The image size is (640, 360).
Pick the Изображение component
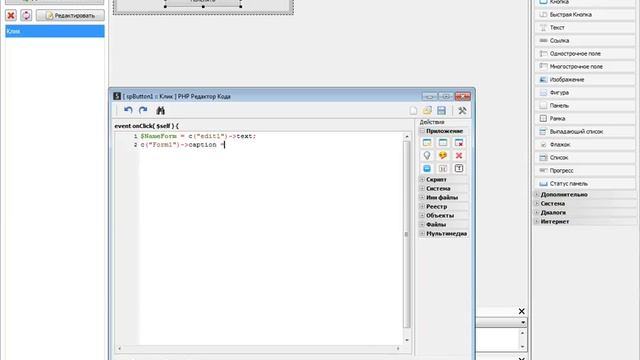[x=585, y=80]
